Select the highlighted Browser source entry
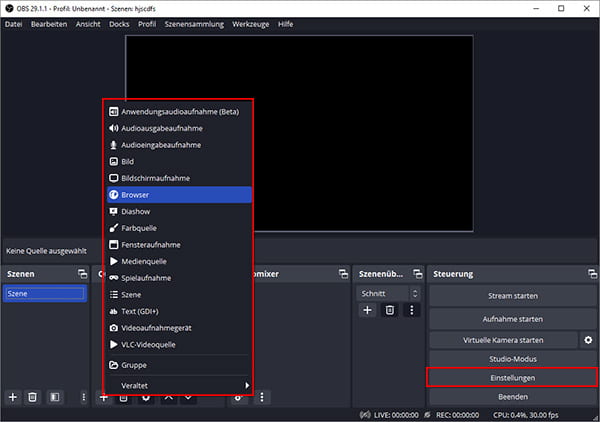The image size is (600, 422). [x=179, y=195]
